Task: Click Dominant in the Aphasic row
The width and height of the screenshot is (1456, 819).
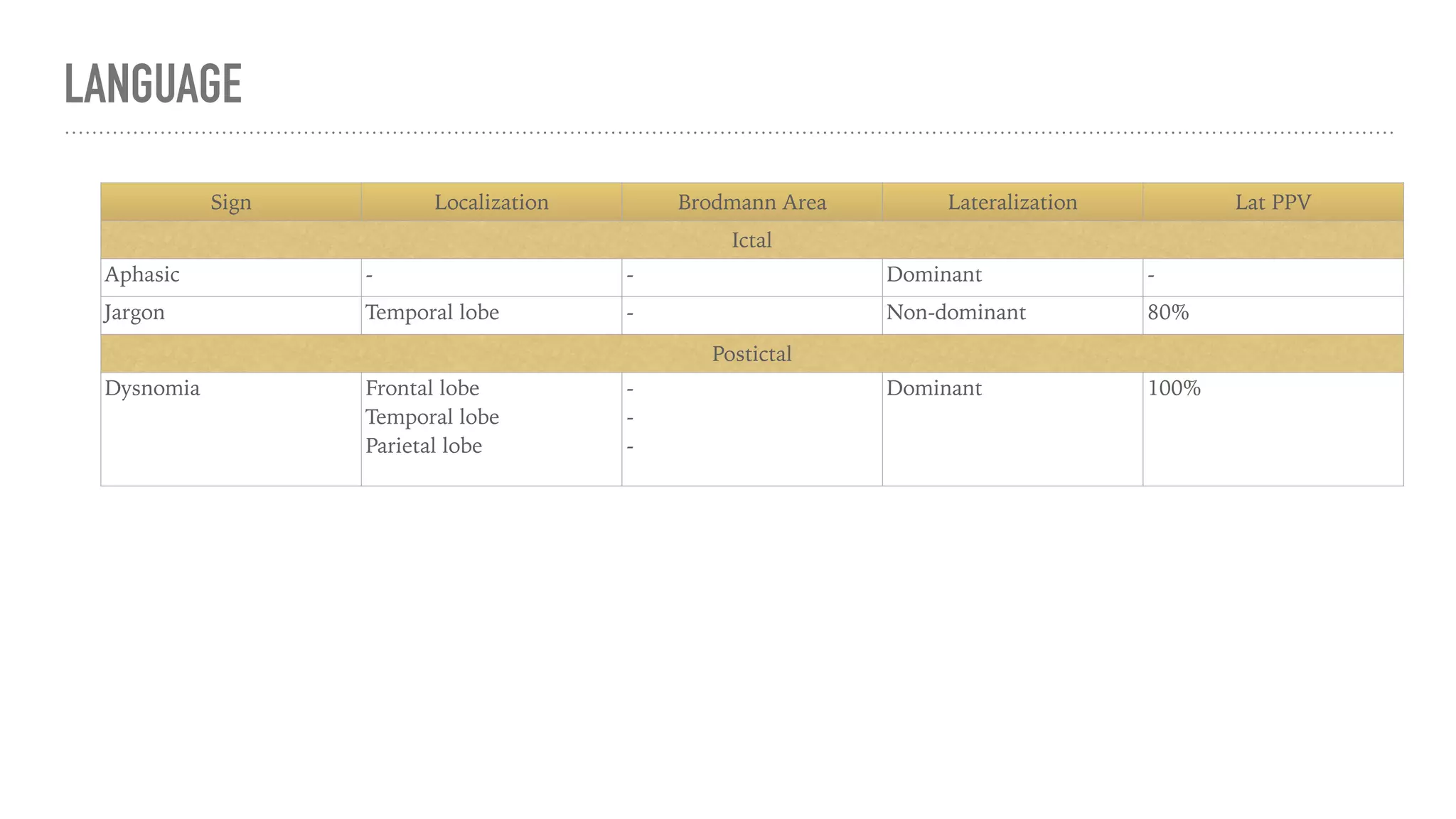Action: click(933, 275)
